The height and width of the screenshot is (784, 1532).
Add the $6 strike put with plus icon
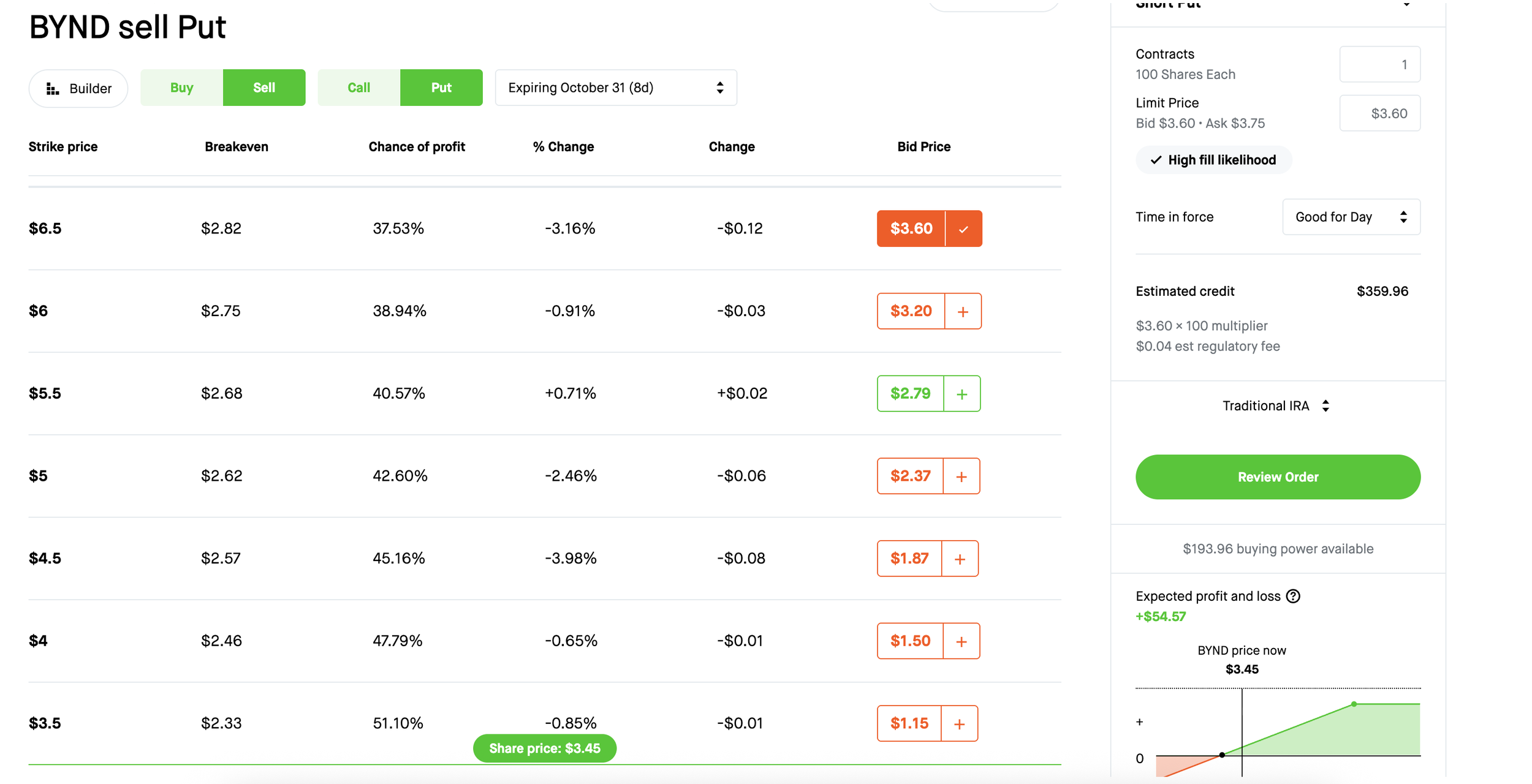963,311
